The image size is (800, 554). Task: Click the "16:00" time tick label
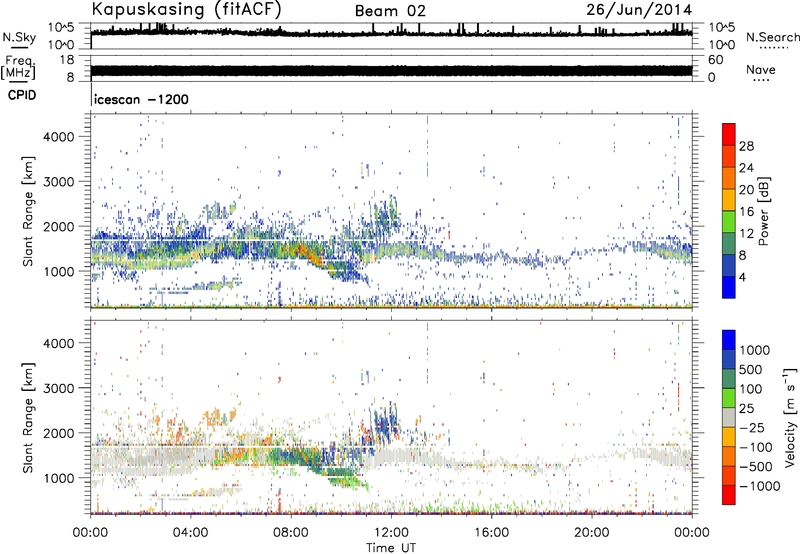pyautogui.click(x=491, y=533)
